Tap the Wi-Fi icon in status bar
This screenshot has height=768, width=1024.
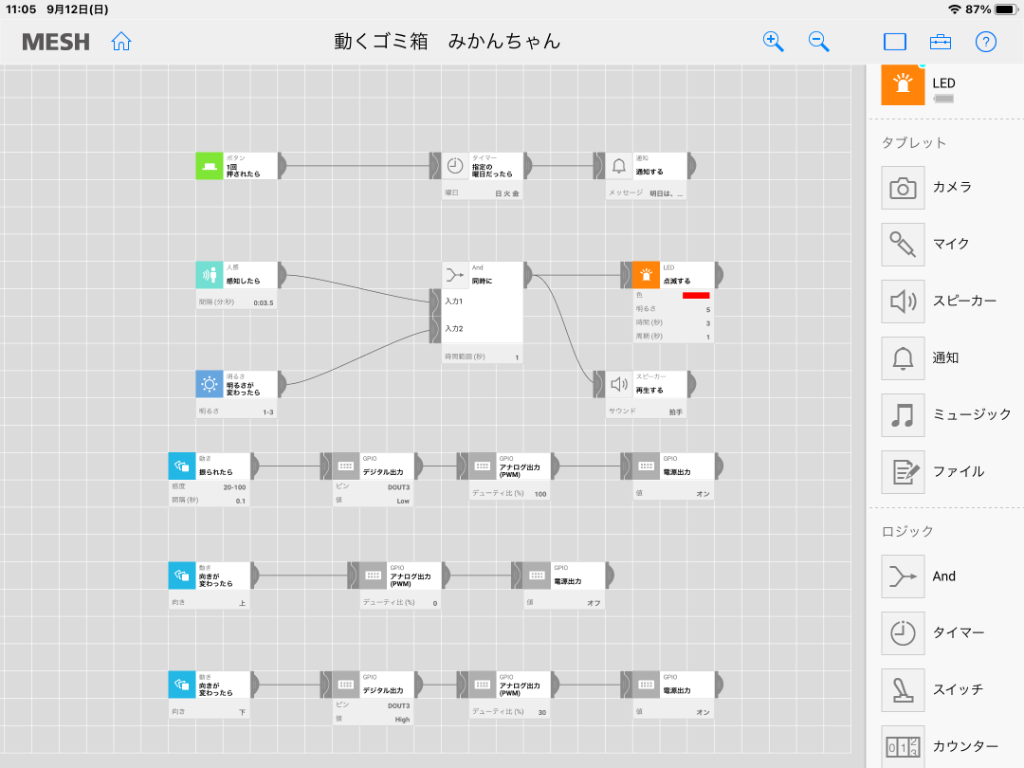click(x=954, y=10)
